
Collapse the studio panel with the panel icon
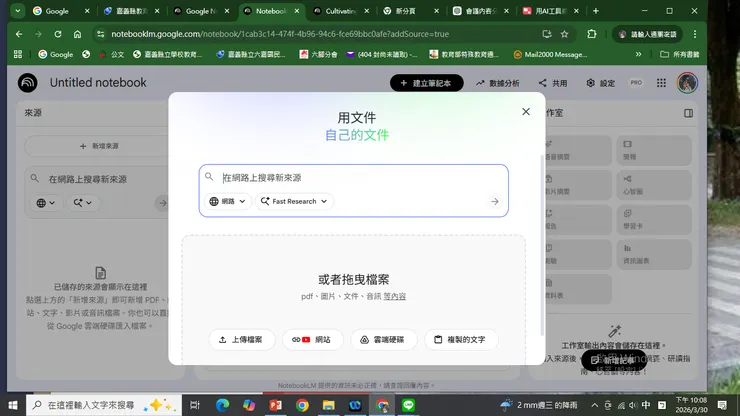pyautogui.click(x=689, y=113)
